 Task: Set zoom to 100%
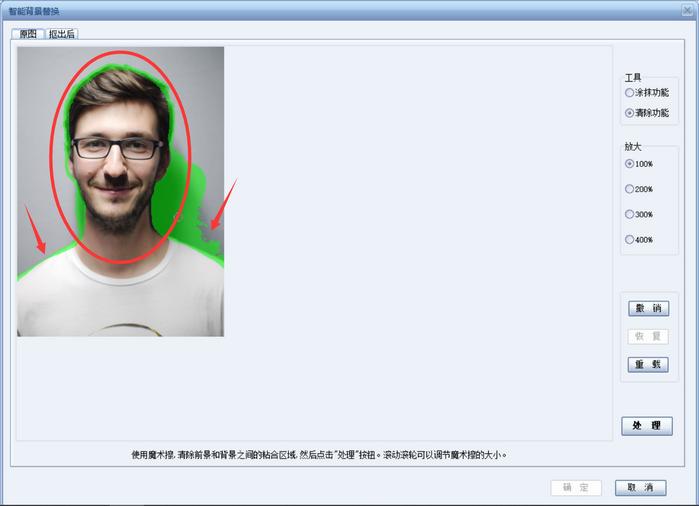[x=639, y=164]
